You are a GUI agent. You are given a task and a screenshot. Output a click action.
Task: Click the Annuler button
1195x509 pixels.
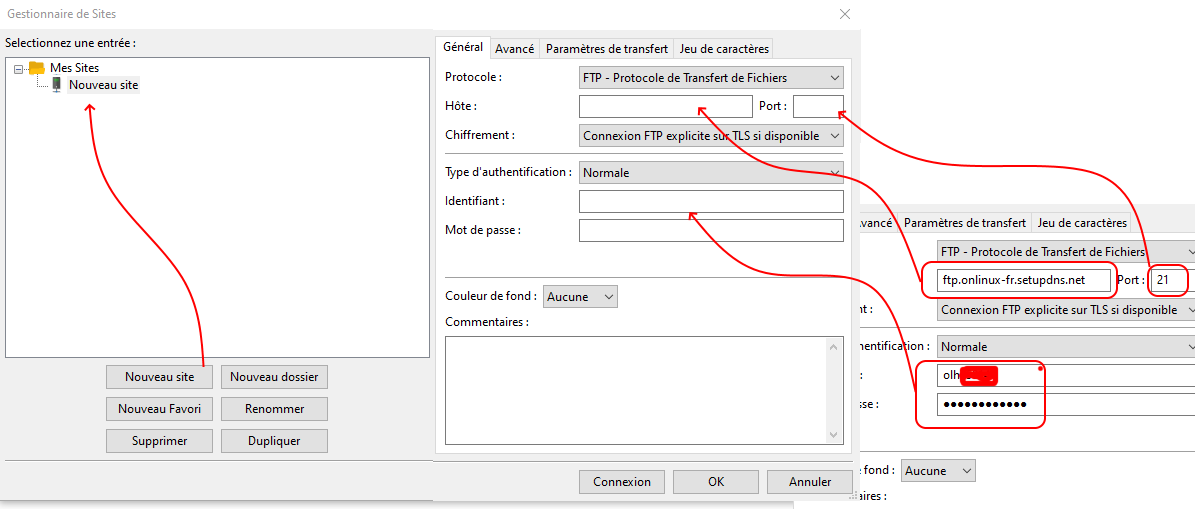(x=809, y=482)
